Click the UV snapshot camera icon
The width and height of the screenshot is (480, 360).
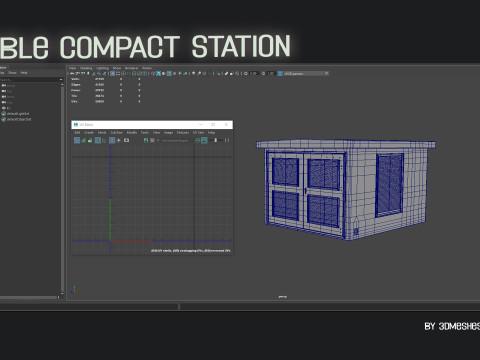click(x=126, y=140)
